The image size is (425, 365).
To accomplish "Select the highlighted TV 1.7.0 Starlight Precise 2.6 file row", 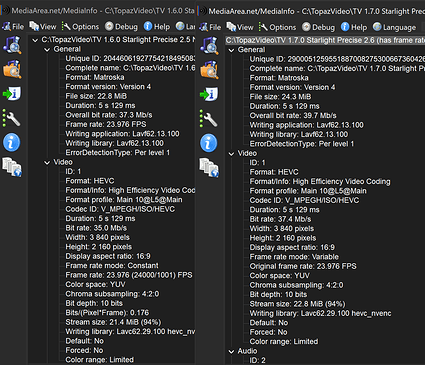I will [x=325, y=40].
